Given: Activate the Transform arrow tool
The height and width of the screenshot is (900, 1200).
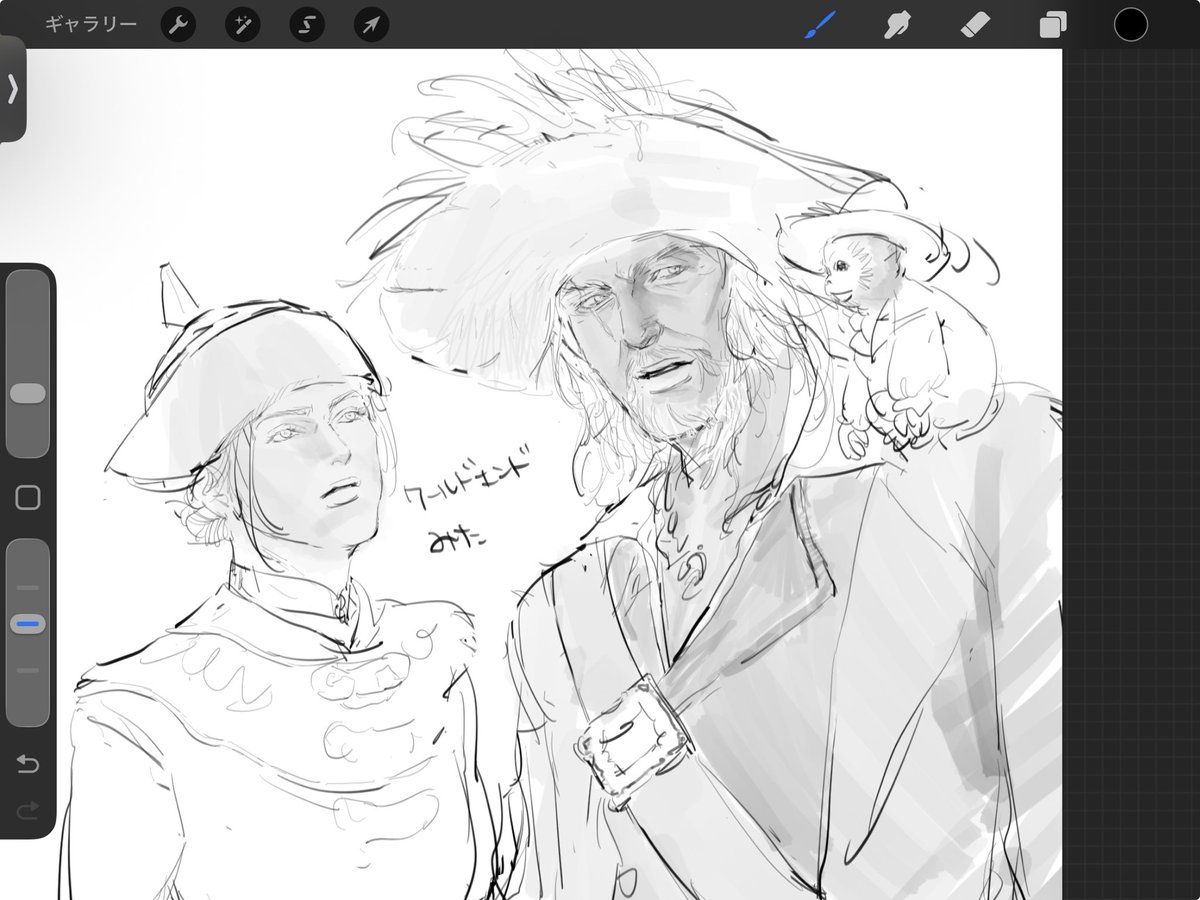Looking at the screenshot, I should [x=371, y=26].
